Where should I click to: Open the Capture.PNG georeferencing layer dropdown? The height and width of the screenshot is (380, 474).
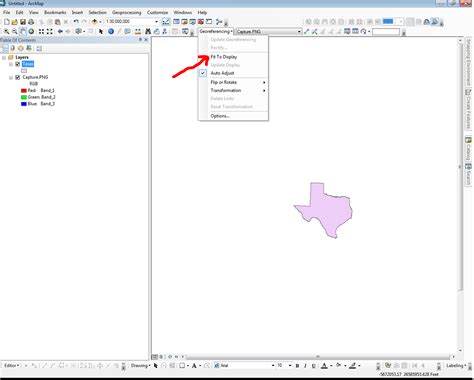point(299,32)
